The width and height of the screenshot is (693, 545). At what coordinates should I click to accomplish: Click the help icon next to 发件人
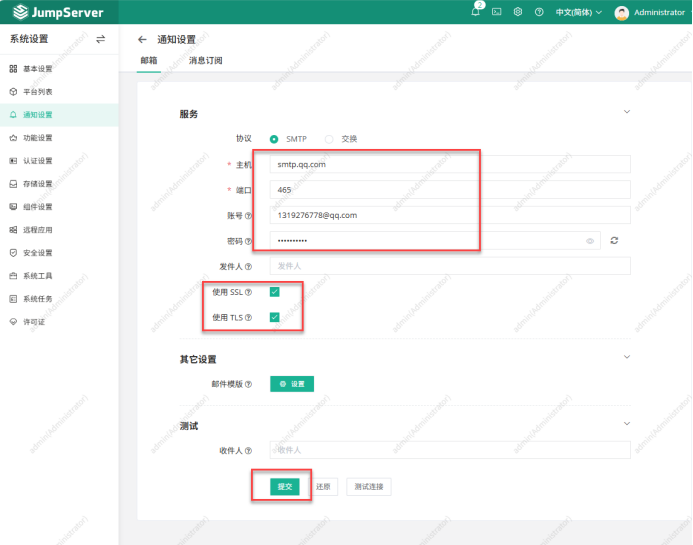point(248,267)
